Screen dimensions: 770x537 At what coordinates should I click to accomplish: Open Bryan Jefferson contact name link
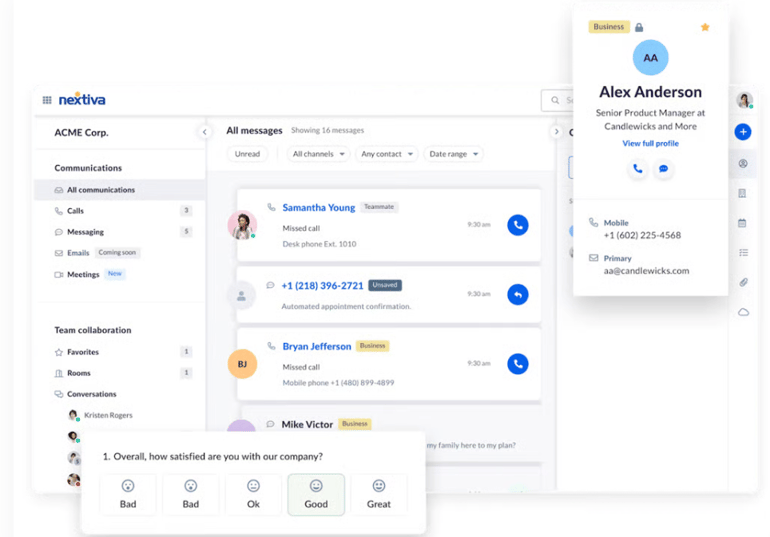point(317,347)
